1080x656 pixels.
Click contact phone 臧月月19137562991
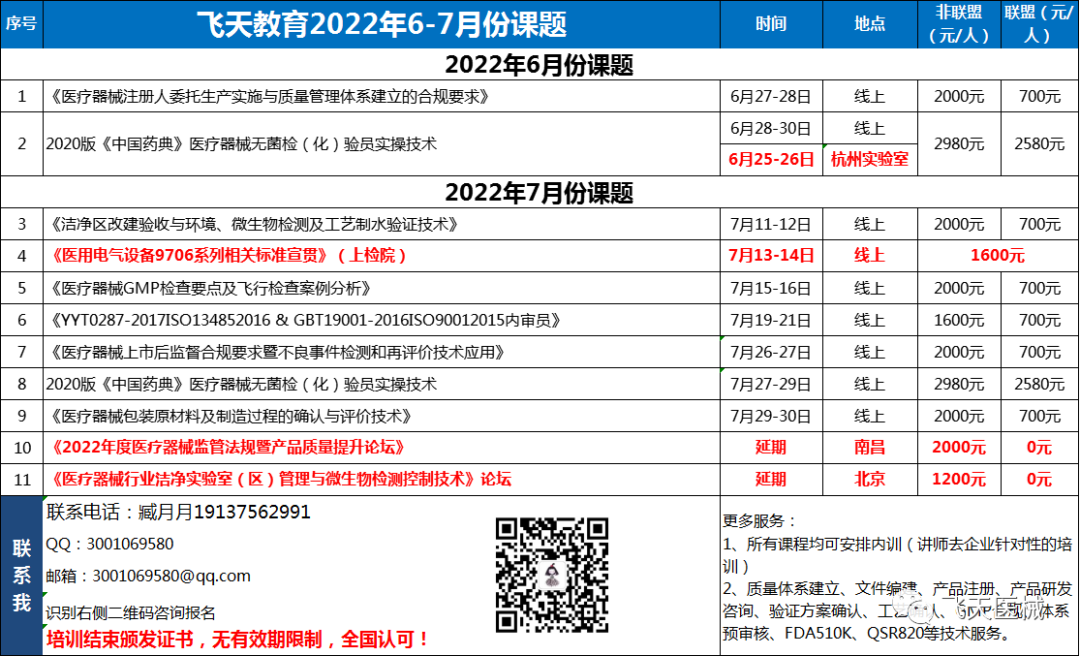pos(178,512)
